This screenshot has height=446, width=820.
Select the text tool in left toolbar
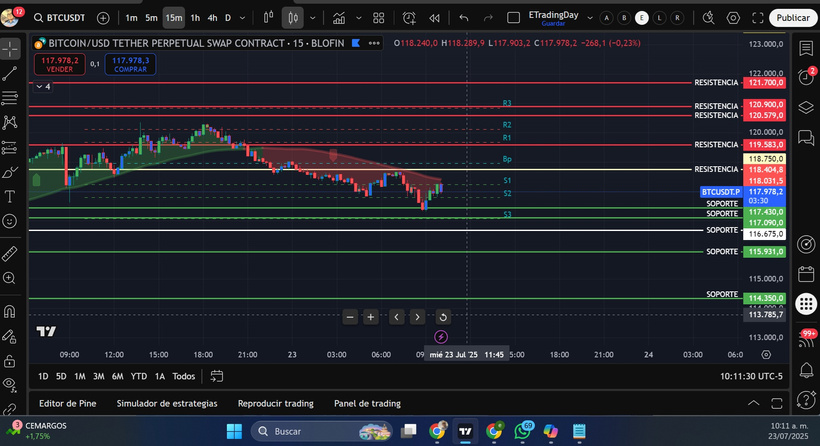click(10, 196)
